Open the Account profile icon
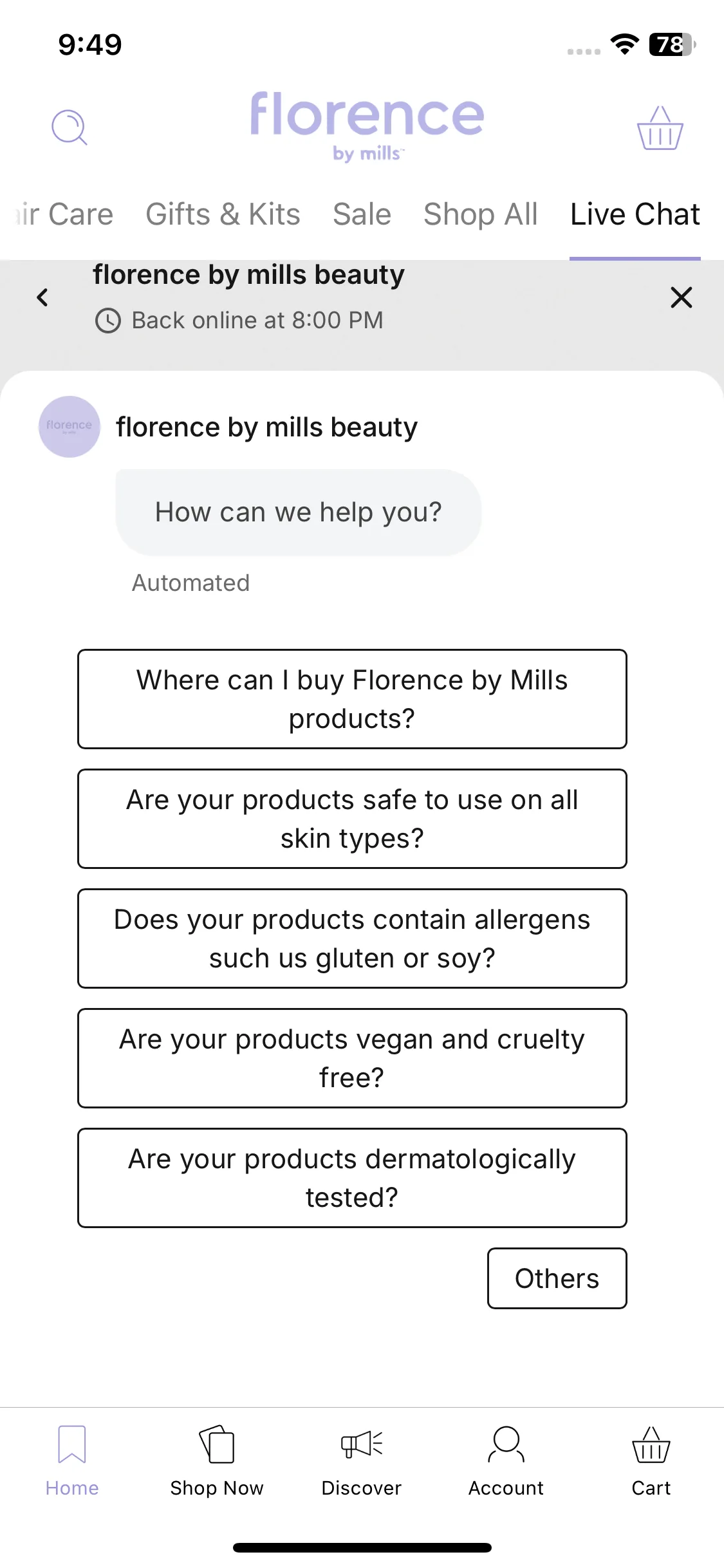 506,1444
